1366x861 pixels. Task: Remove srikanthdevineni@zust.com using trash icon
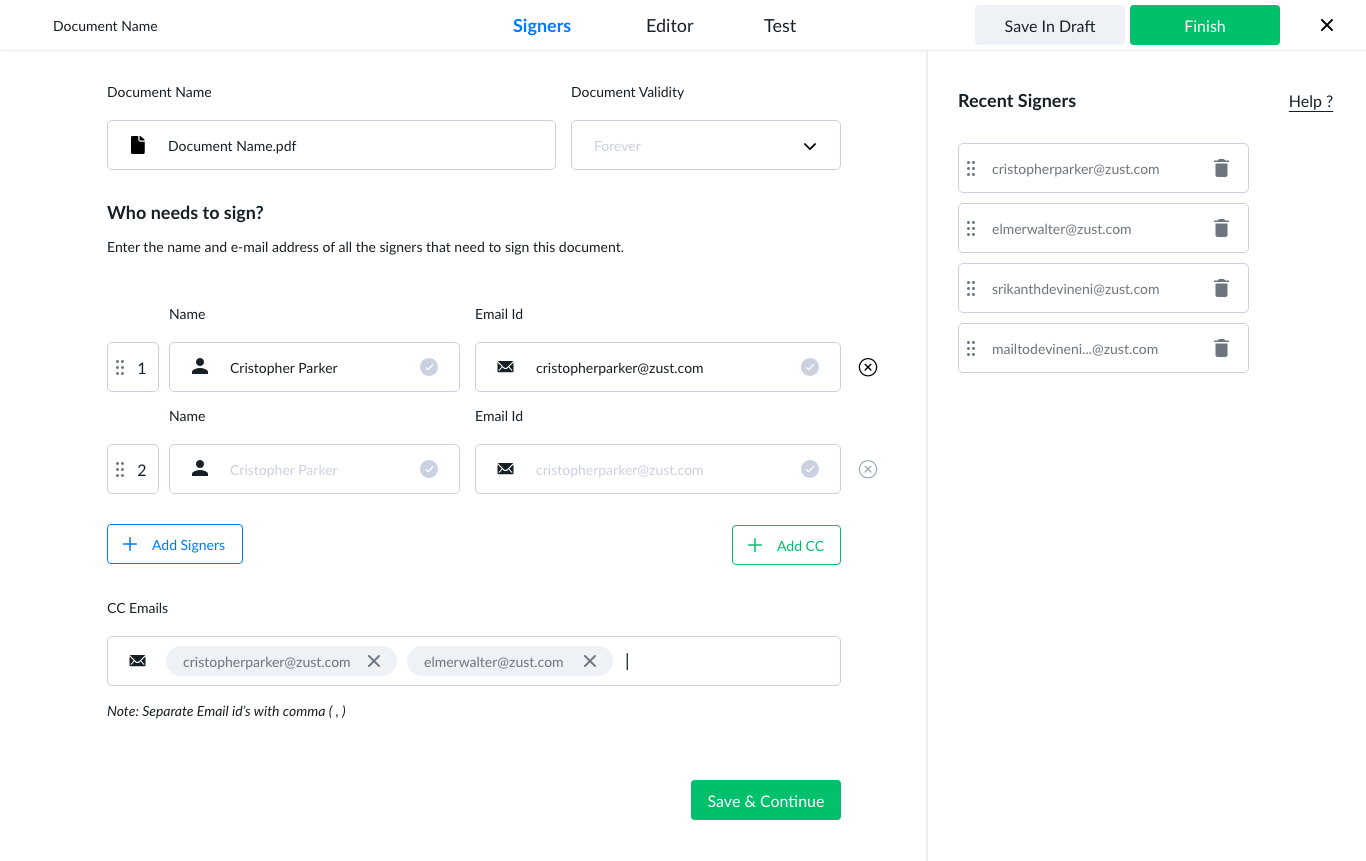click(x=1221, y=289)
